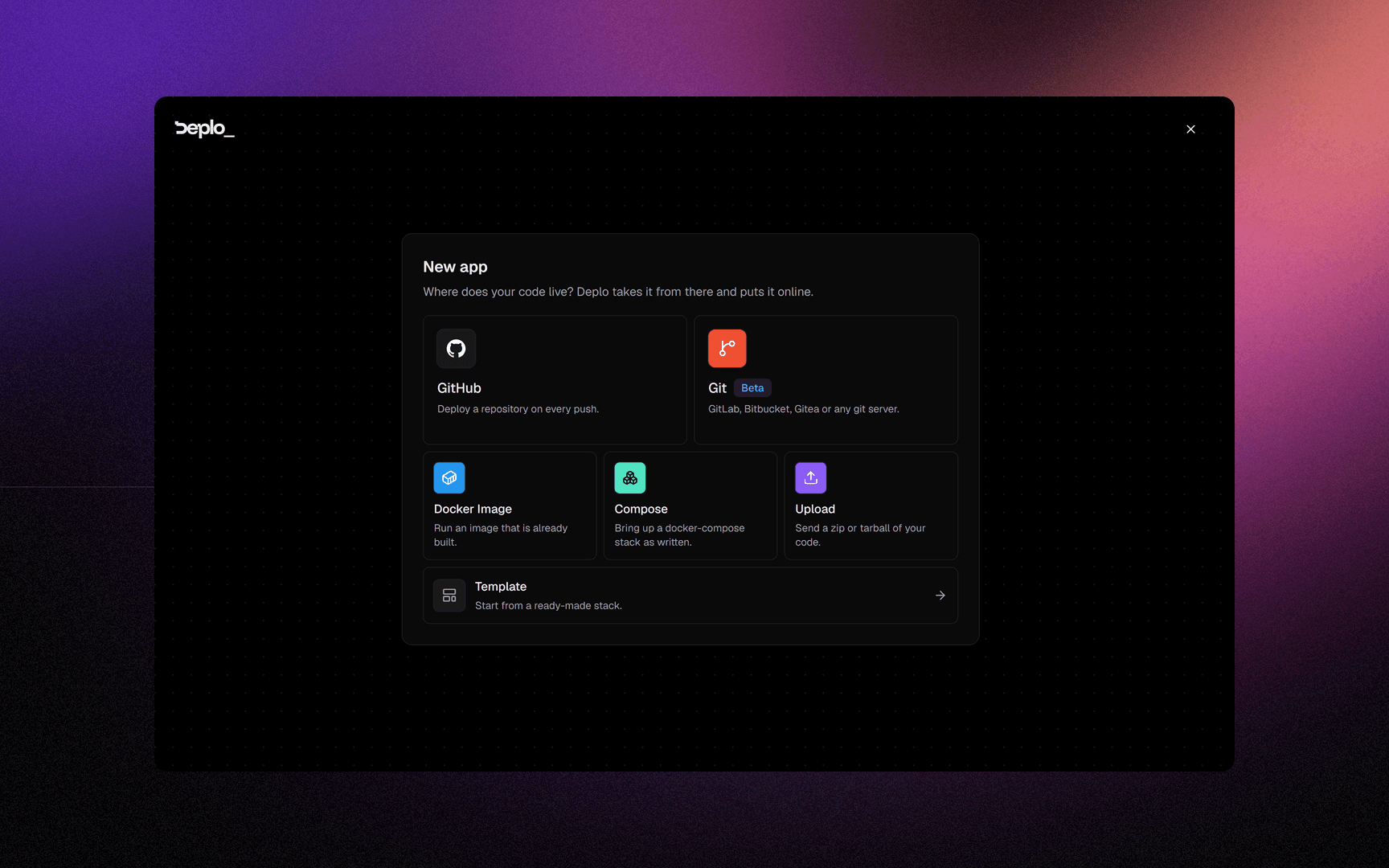Screen dimensions: 1389x868
Task: Click "Send a zip or tarball of your code."
Action: click(x=860, y=535)
